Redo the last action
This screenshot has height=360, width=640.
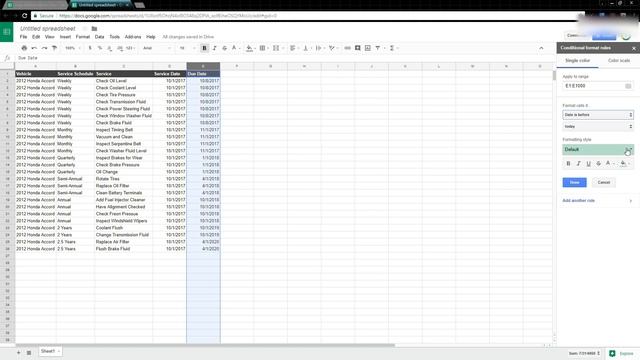click(x=44, y=48)
